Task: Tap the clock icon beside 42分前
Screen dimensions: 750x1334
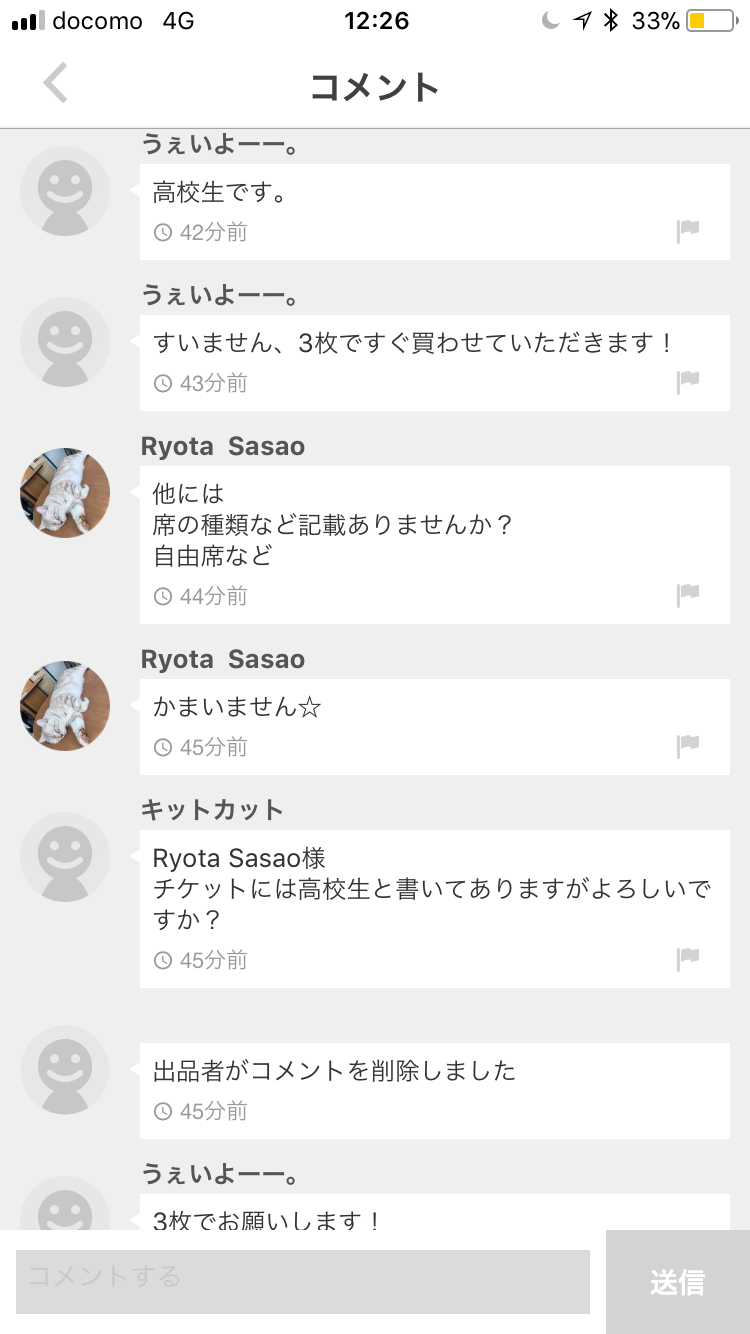Action: (163, 233)
